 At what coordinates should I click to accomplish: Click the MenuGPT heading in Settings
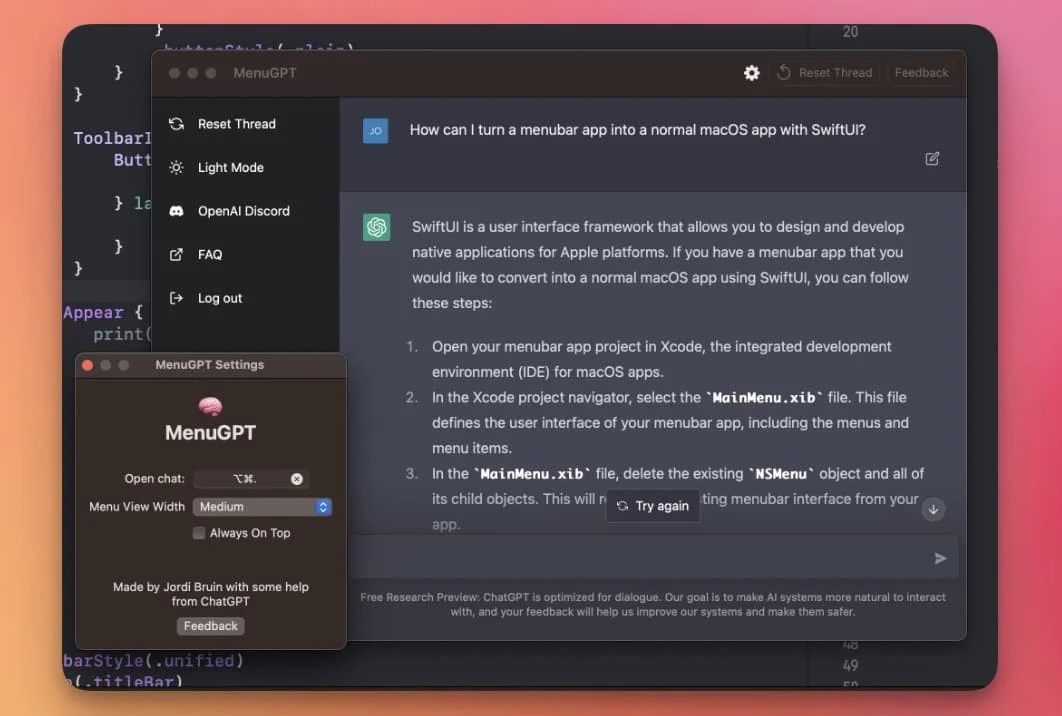[211, 433]
